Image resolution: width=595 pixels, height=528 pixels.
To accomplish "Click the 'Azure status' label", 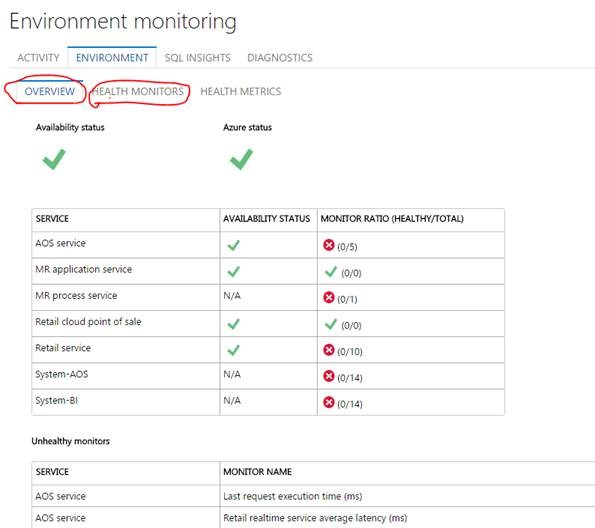I will pyautogui.click(x=247, y=128).
